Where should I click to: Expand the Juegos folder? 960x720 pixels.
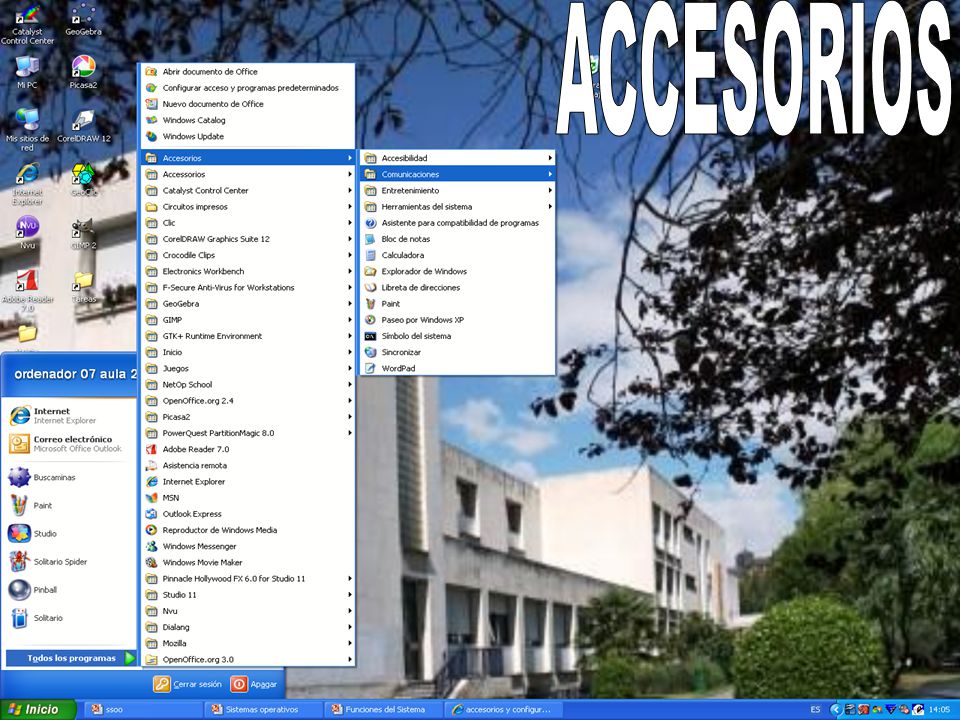248,369
